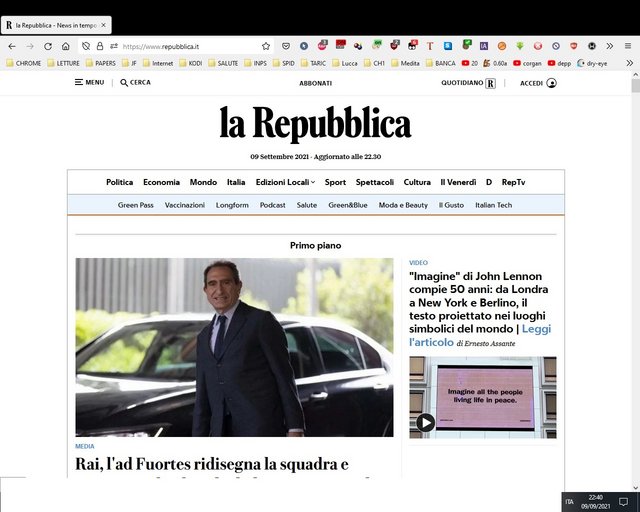Open the dry-eye bookmark
Screen dimensions: 640x512
pos(592,63)
